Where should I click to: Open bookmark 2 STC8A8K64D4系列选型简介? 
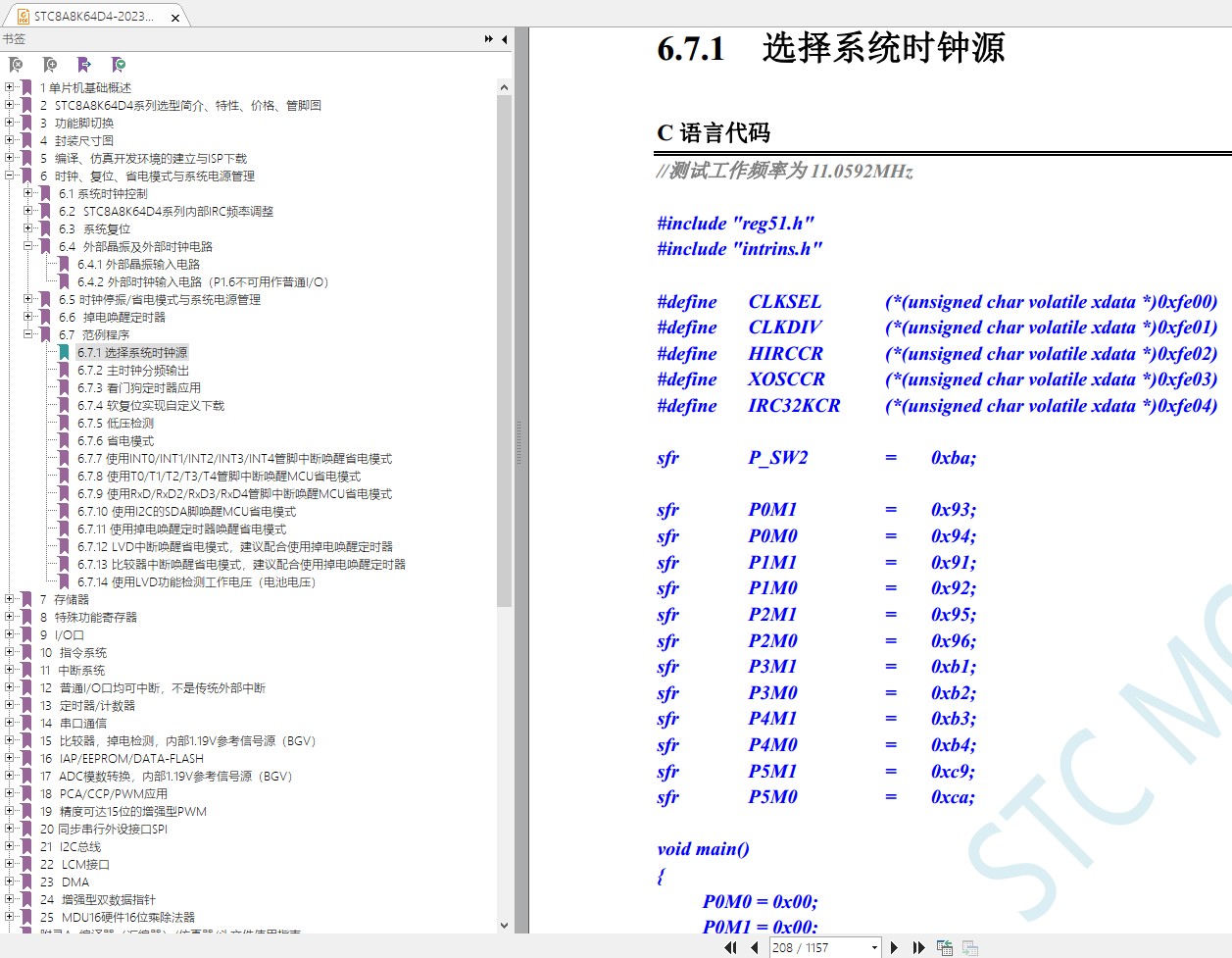(180, 106)
